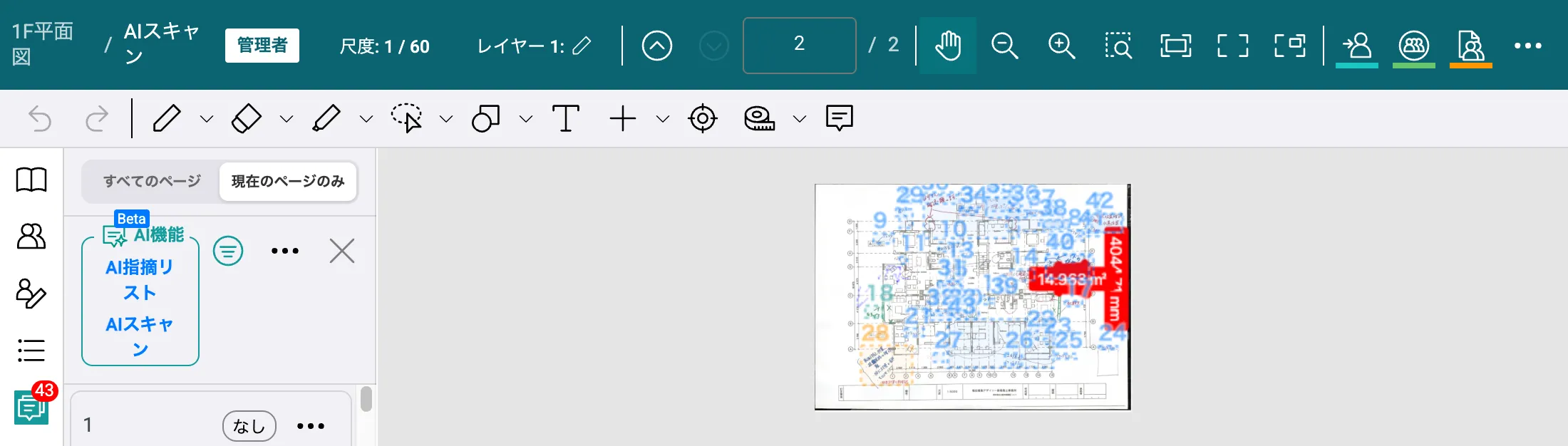This screenshot has width=1568, height=446.
Task: Select the text tool
Action: (566, 118)
